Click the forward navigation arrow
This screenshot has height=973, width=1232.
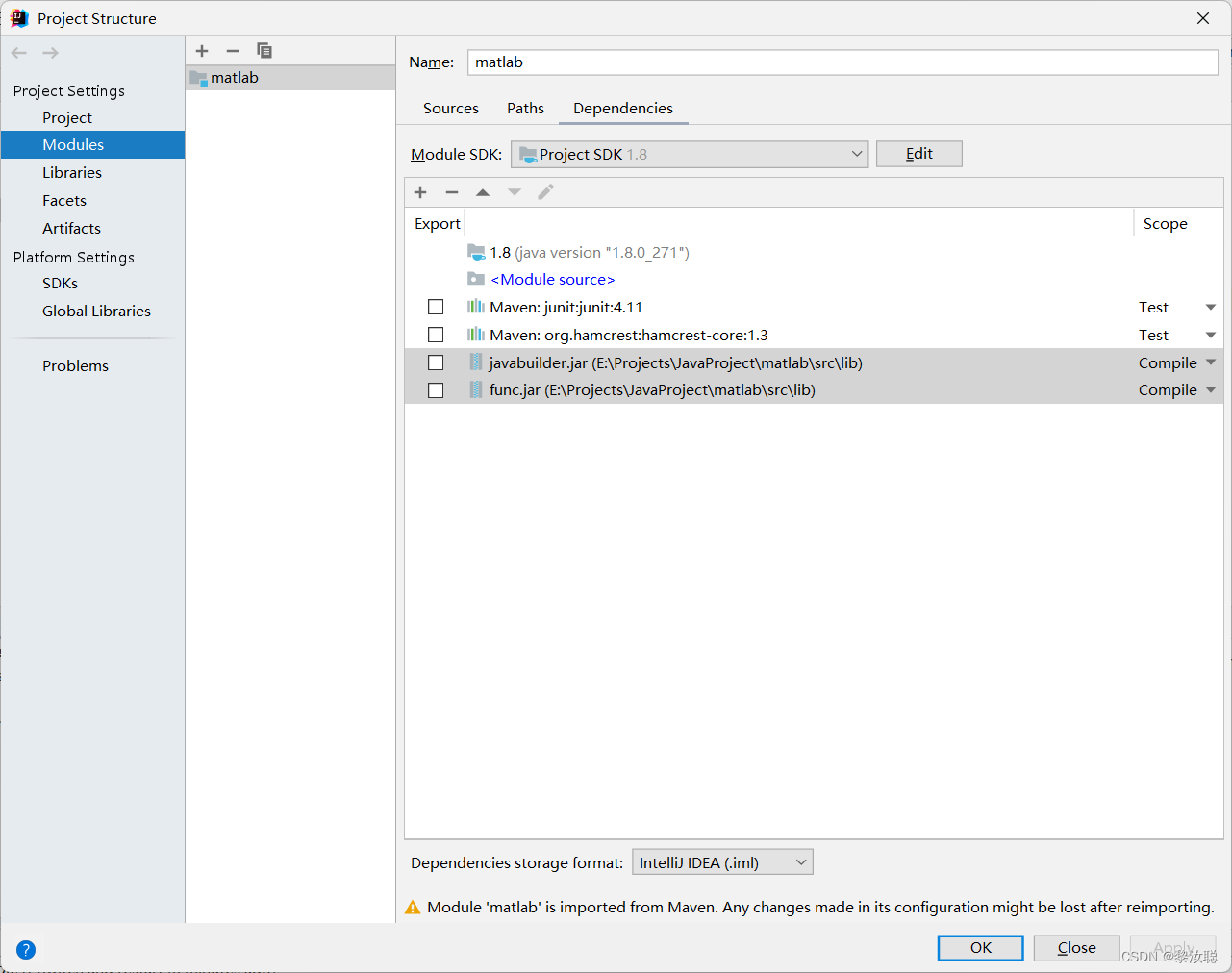click(x=51, y=53)
